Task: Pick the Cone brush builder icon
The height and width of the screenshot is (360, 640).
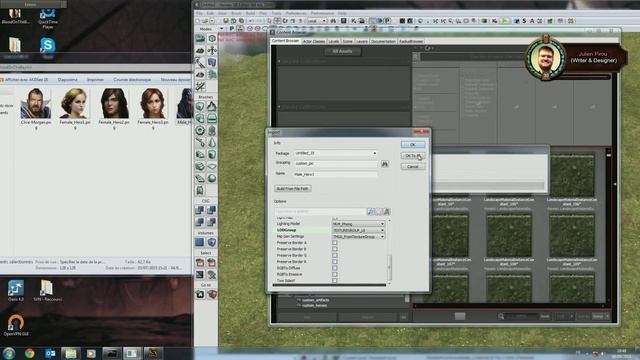Action: tap(212, 142)
